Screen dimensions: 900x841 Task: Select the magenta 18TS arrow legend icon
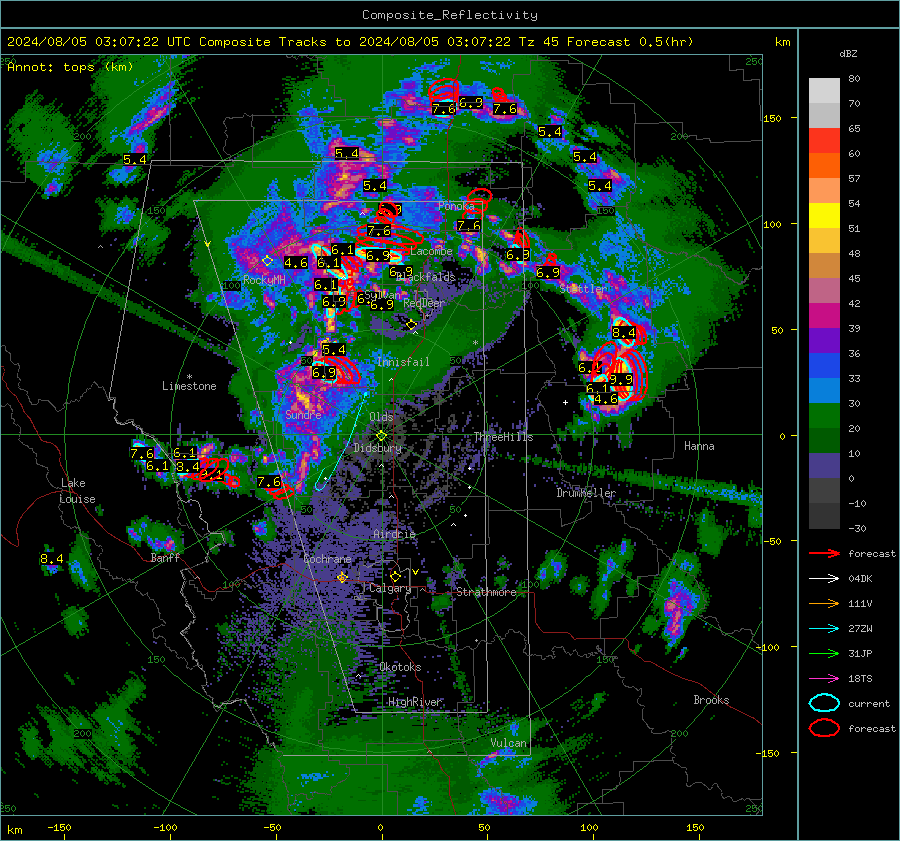(824, 679)
